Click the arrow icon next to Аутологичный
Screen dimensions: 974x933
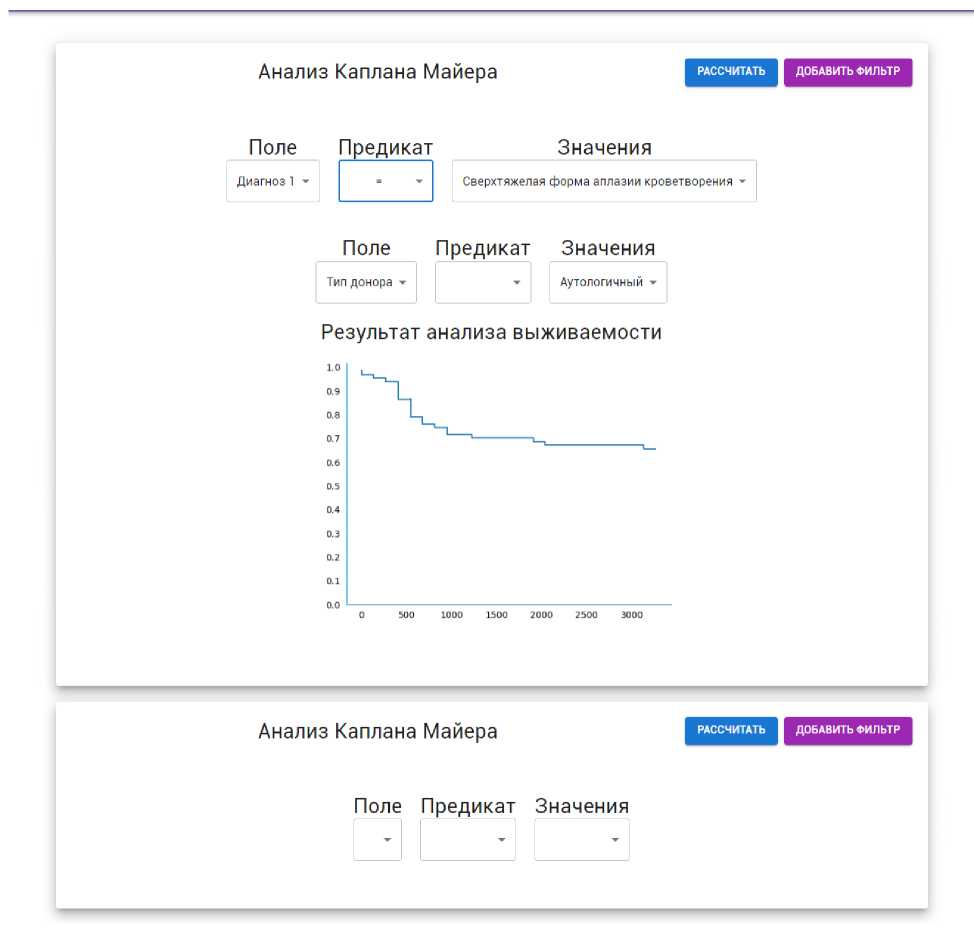[x=653, y=283]
